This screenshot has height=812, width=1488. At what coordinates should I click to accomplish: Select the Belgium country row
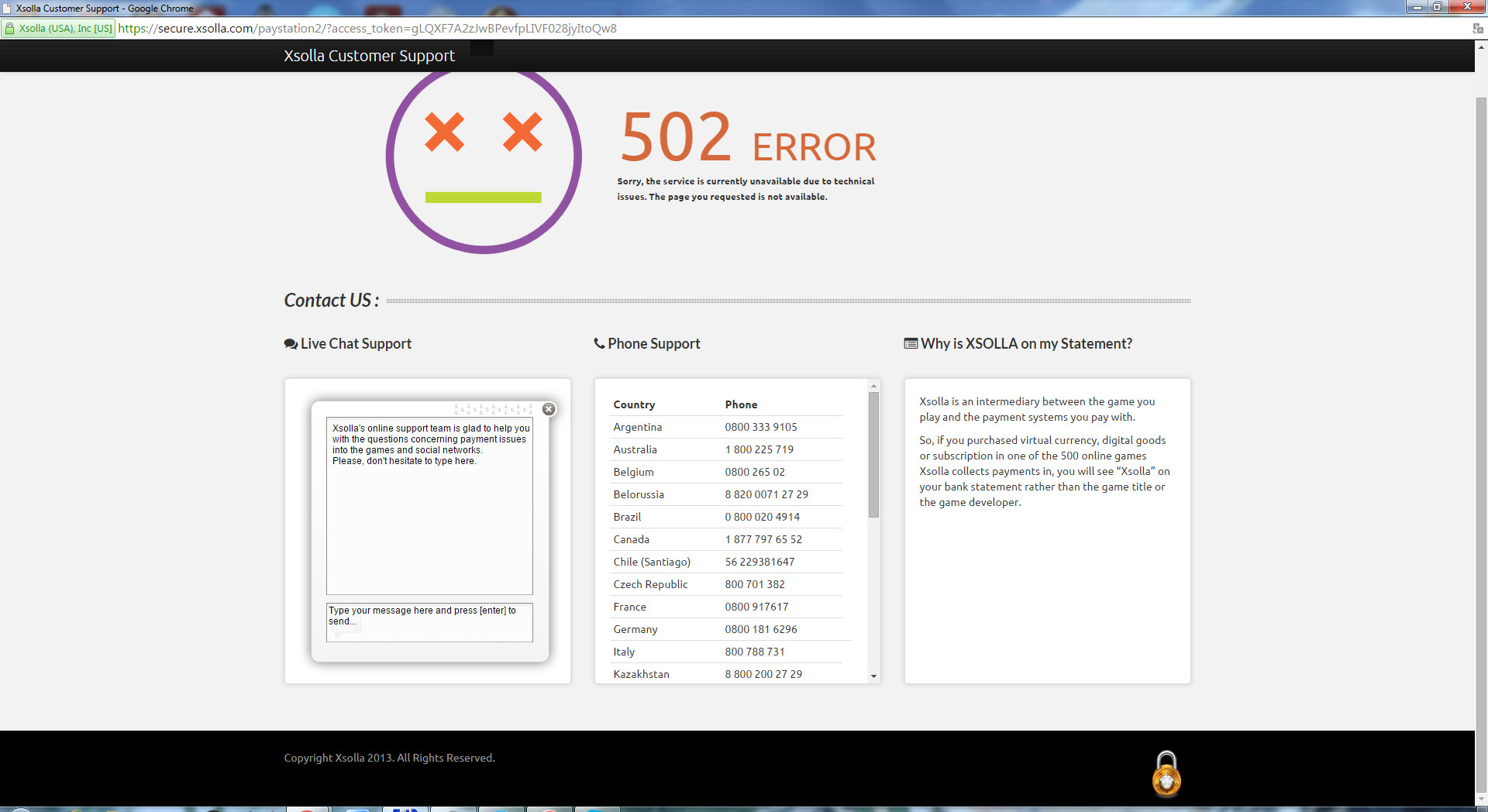click(727, 472)
